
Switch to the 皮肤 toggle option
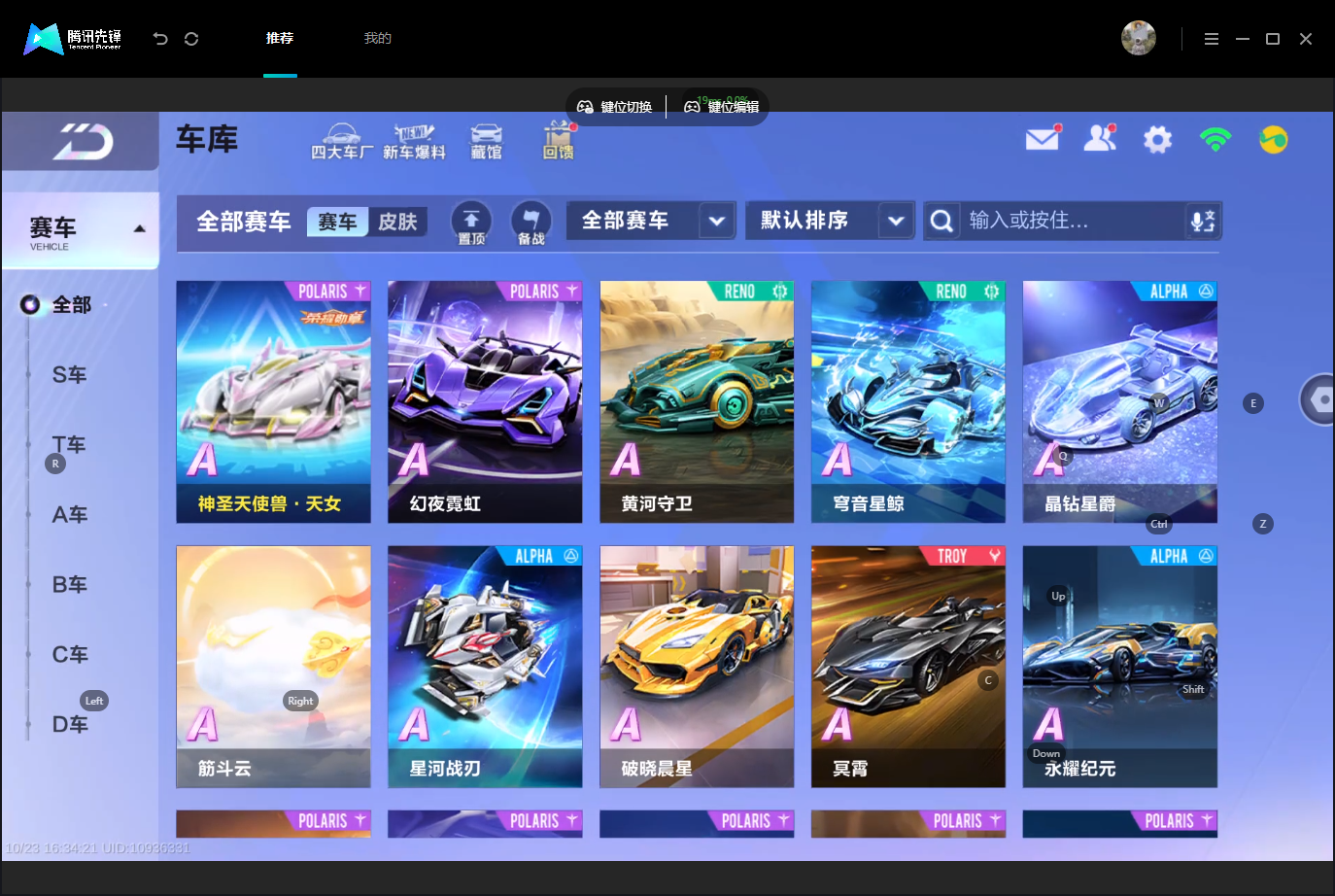(397, 222)
